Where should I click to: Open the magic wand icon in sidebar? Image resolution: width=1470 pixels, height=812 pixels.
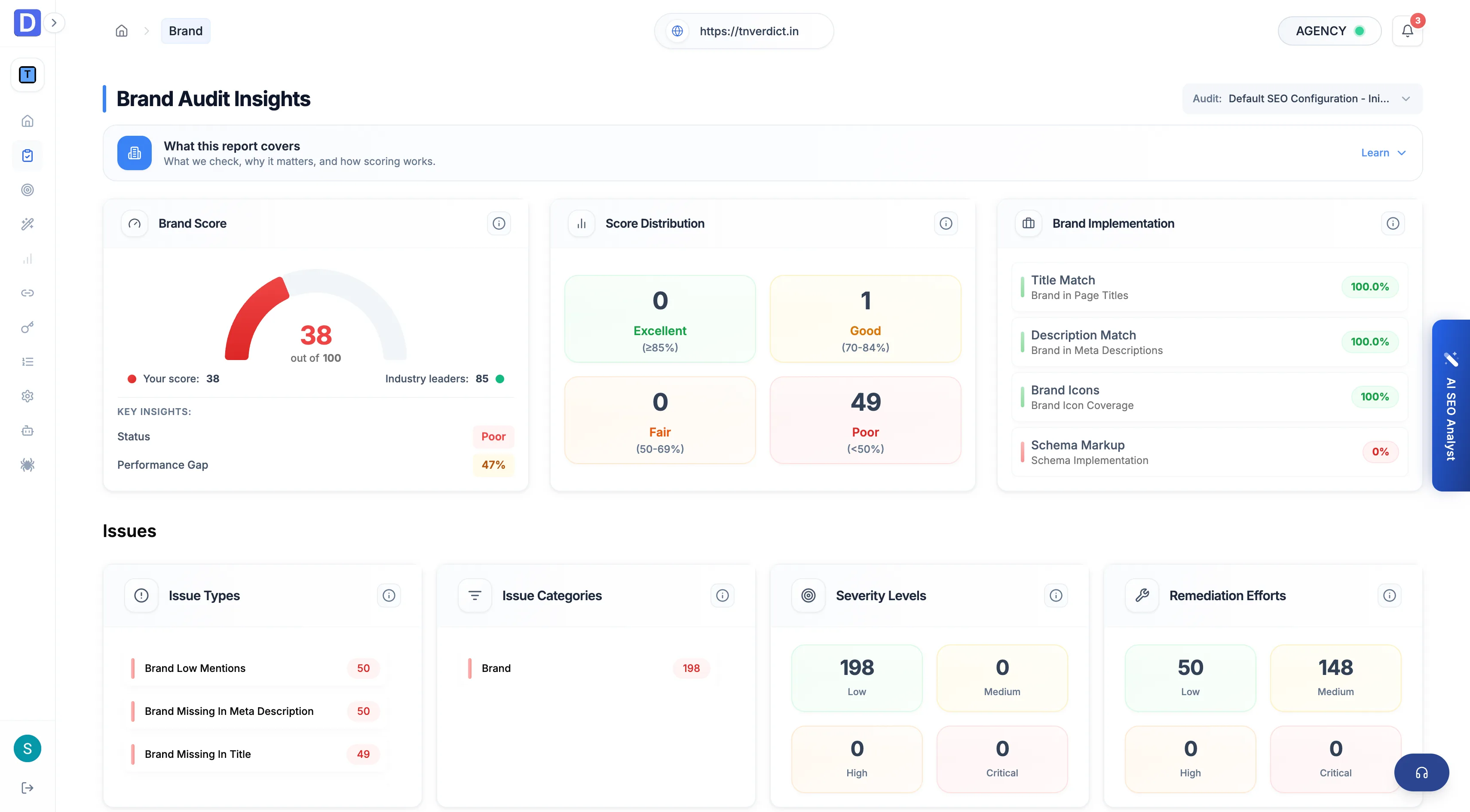28,224
